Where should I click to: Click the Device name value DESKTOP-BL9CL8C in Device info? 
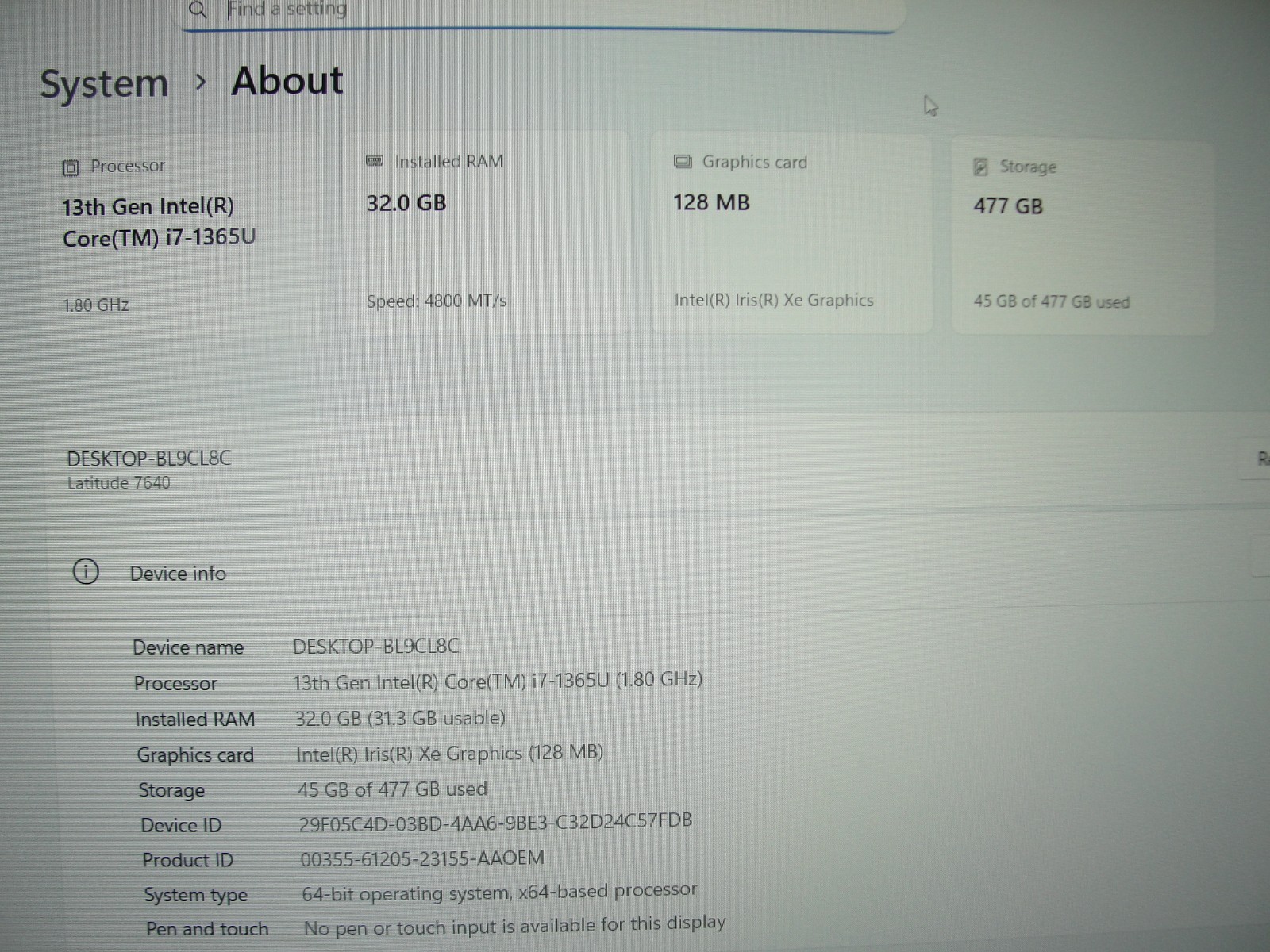pyautogui.click(x=376, y=647)
